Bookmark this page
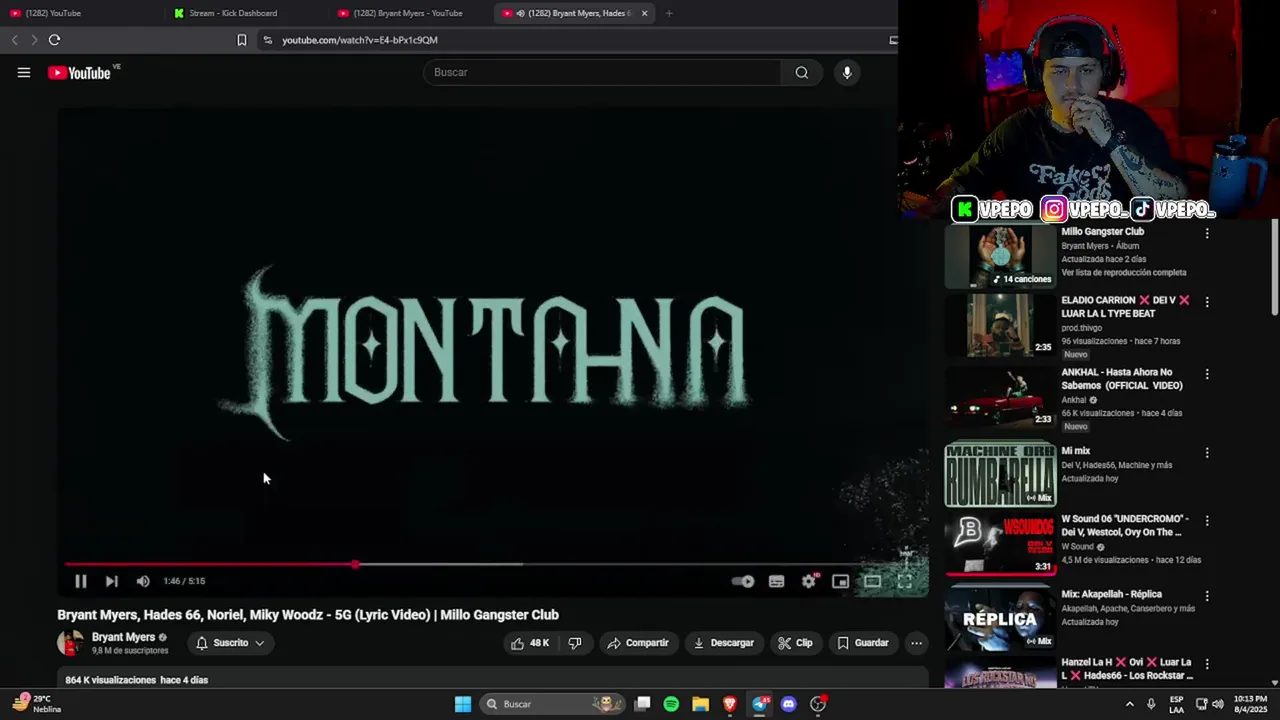This screenshot has width=1280, height=720. 241,40
